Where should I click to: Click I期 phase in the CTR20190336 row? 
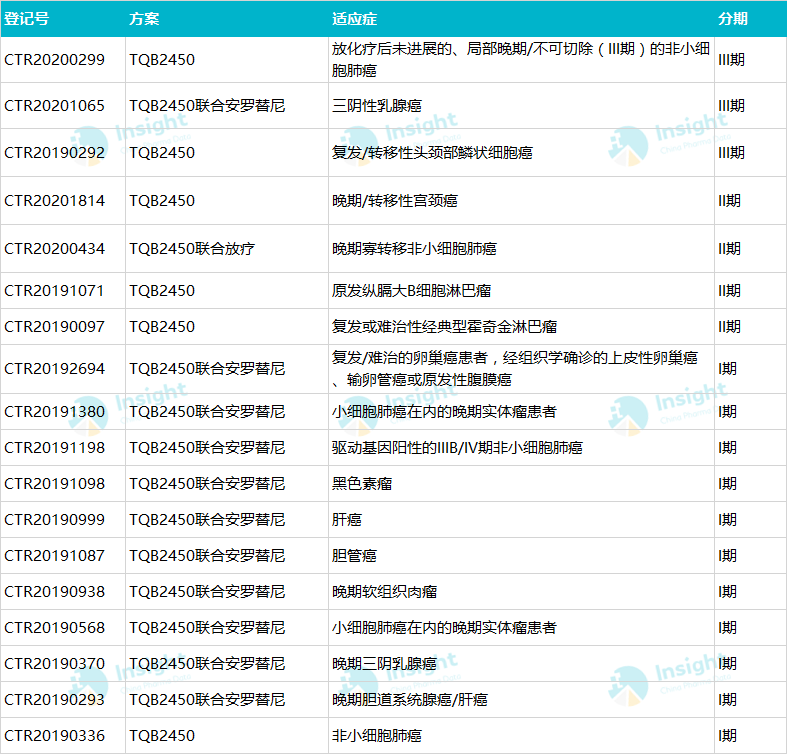[x=727, y=736]
